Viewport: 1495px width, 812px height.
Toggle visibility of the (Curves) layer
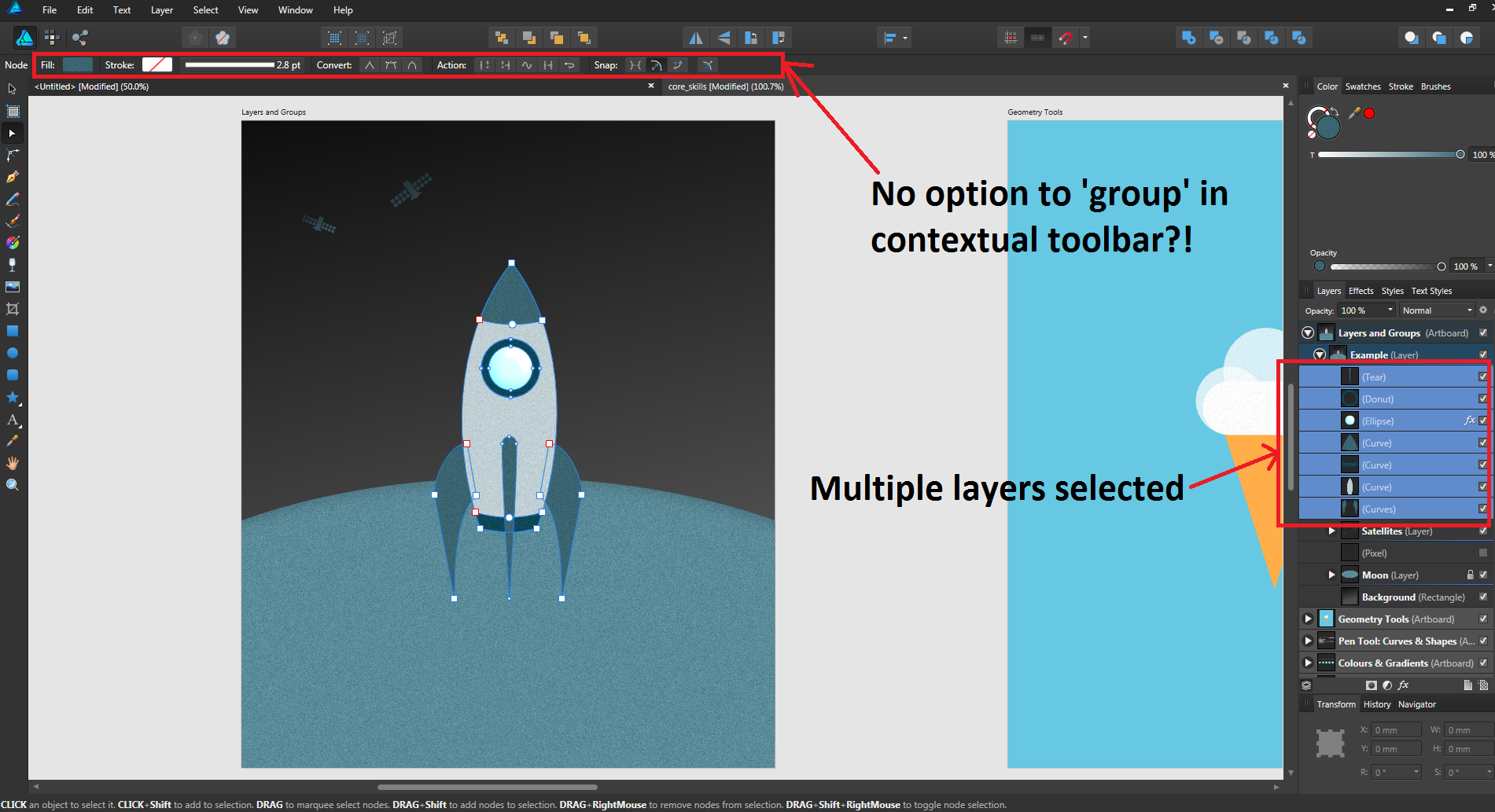click(x=1482, y=509)
